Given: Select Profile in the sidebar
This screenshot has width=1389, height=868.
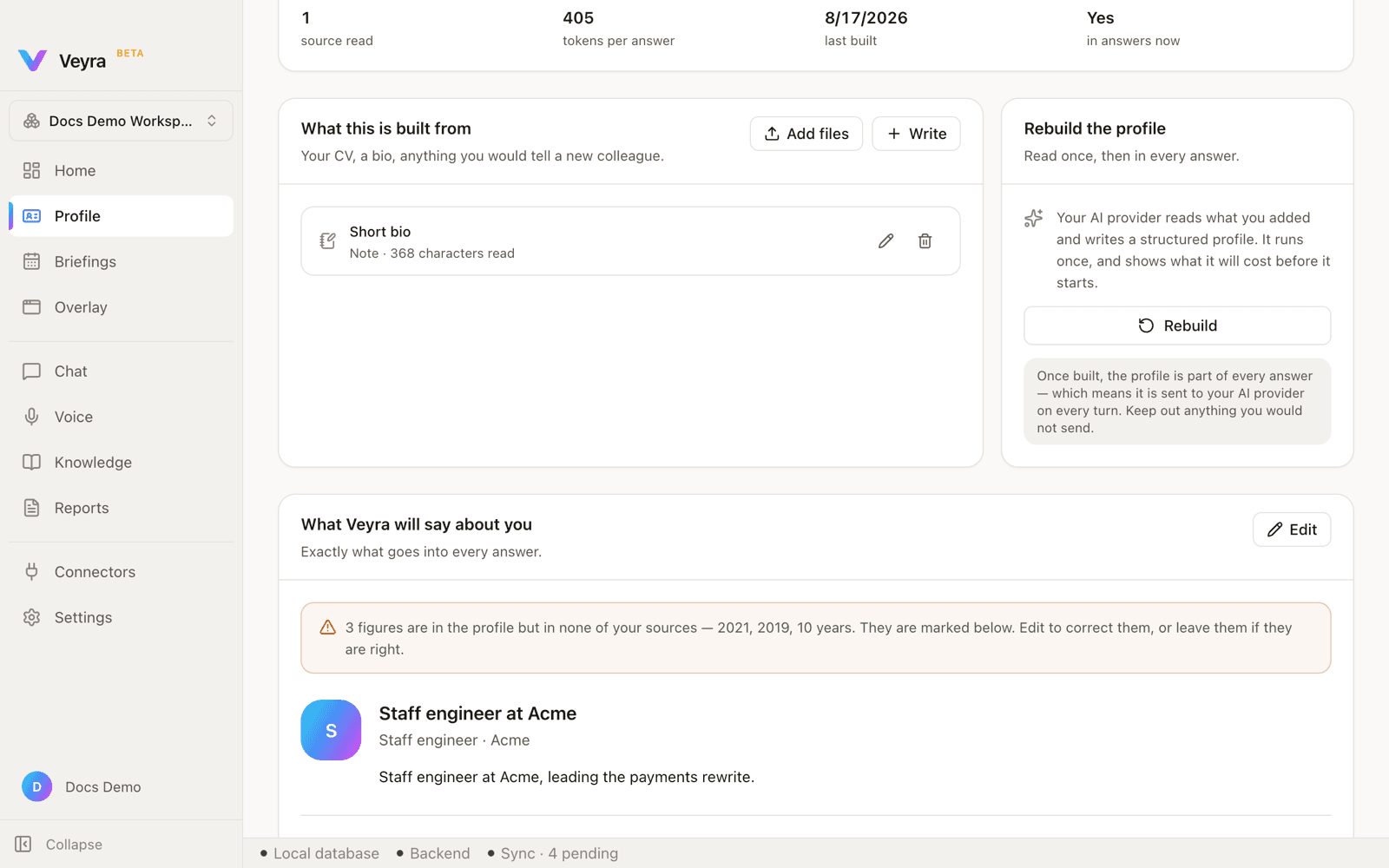Looking at the screenshot, I should (121, 216).
